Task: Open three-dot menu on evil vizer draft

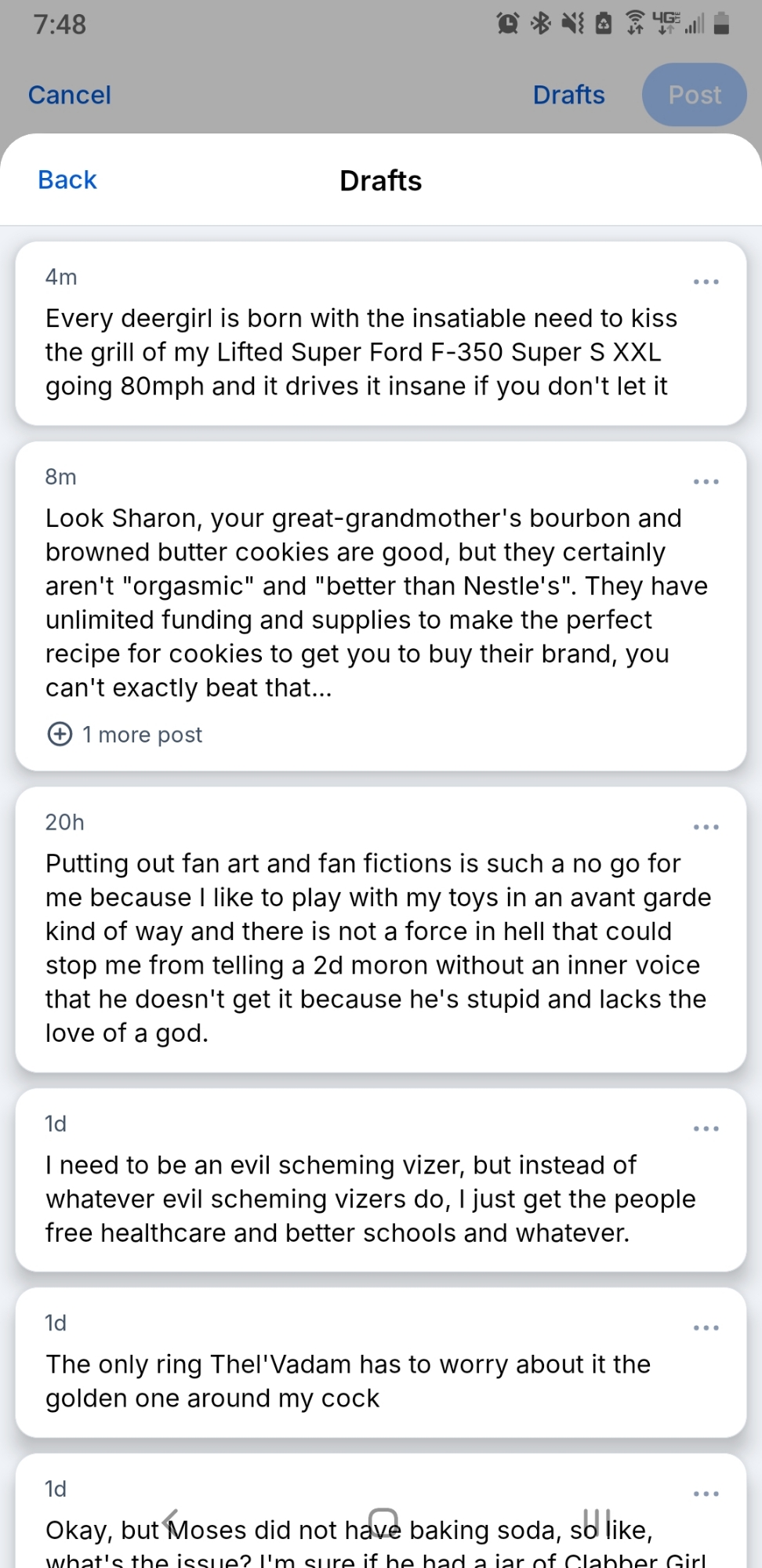Action: click(x=706, y=1129)
